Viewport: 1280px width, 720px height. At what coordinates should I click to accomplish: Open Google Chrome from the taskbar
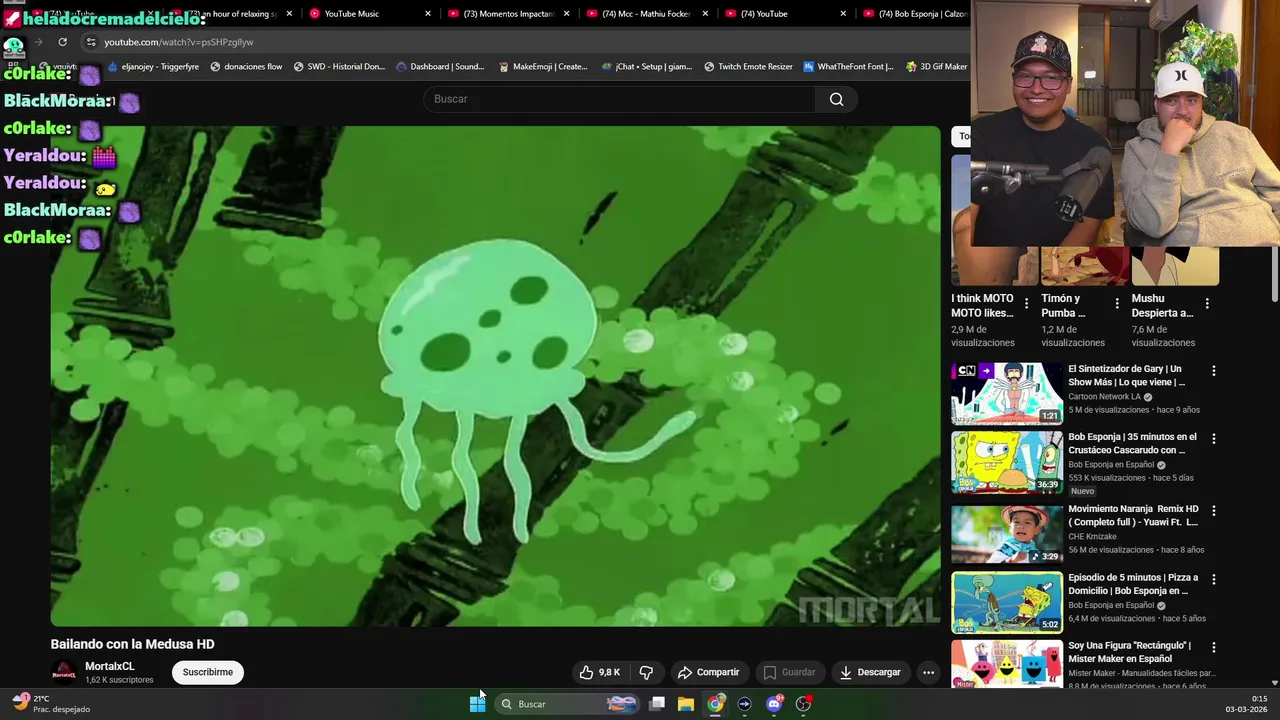[715, 704]
